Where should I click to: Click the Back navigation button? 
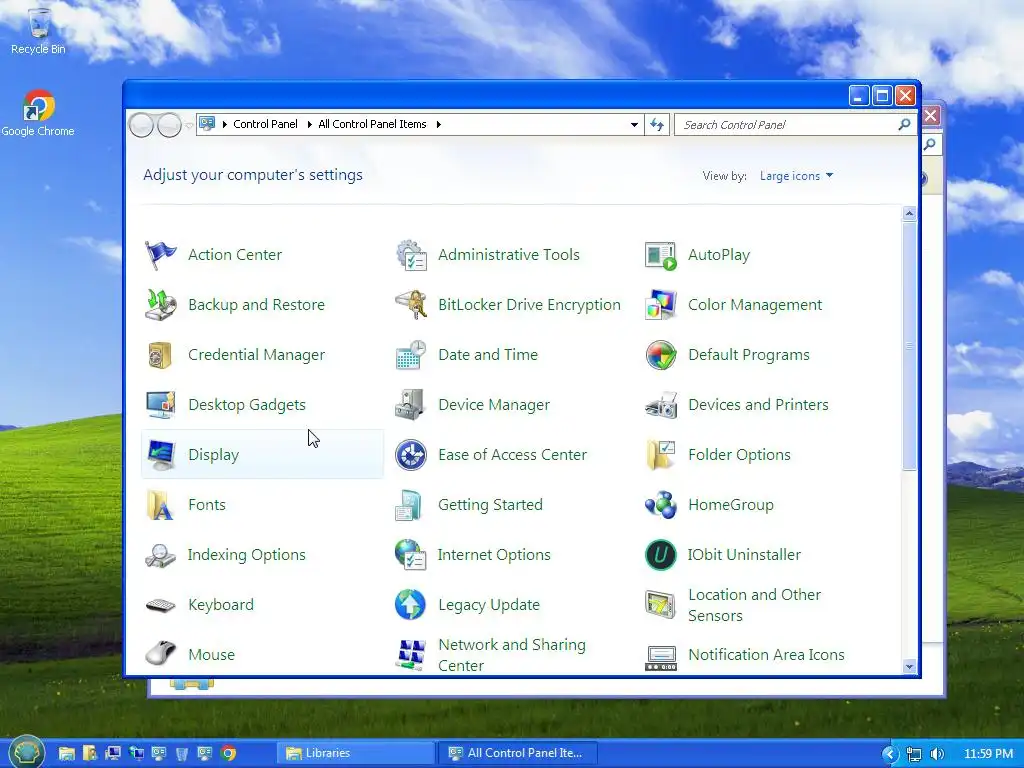pos(142,125)
